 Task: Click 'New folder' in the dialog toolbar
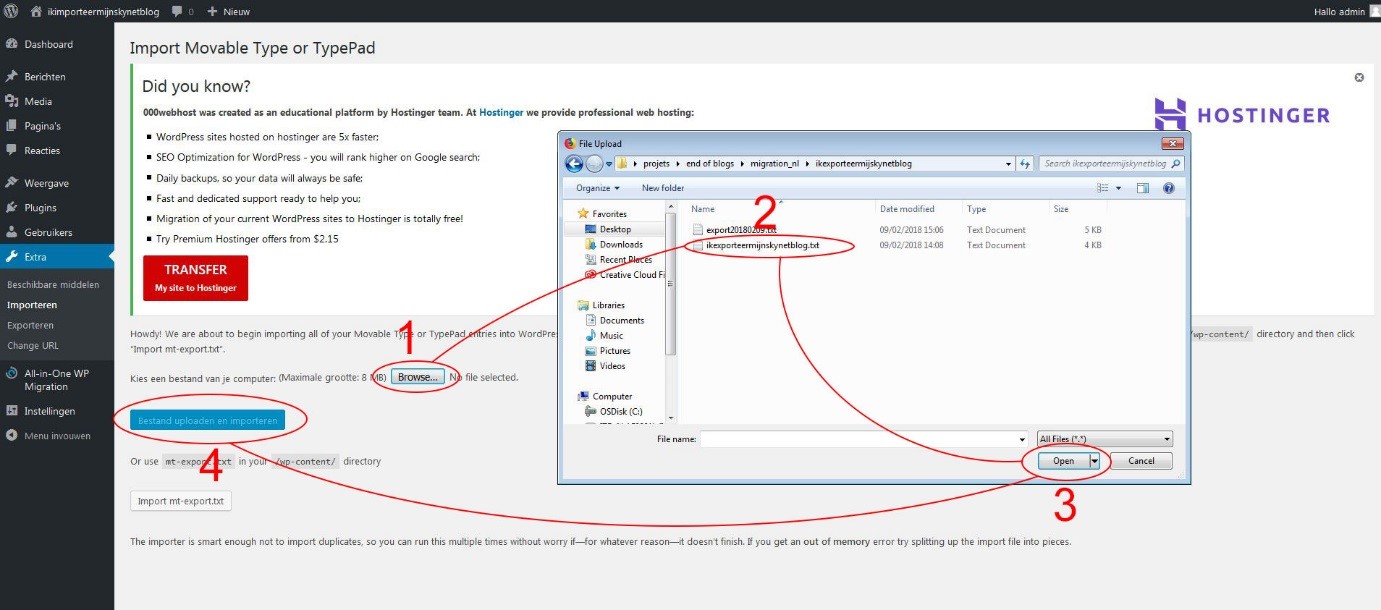pyautogui.click(x=663, y=188)
